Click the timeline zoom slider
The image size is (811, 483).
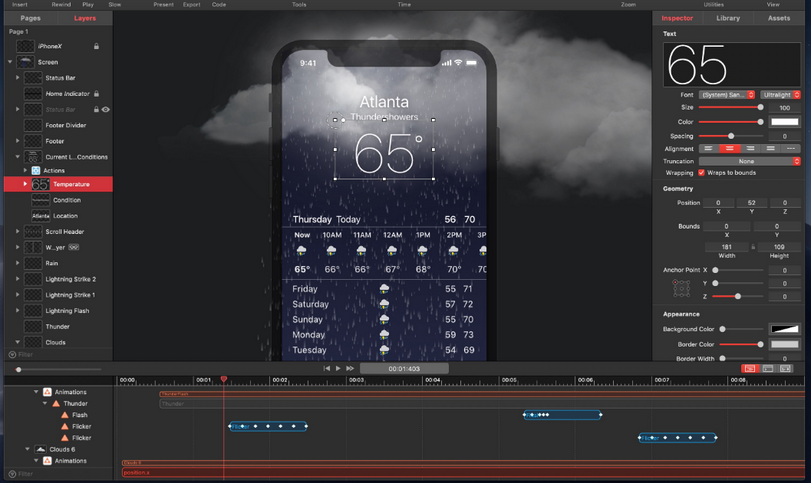(x=58, y=369)
